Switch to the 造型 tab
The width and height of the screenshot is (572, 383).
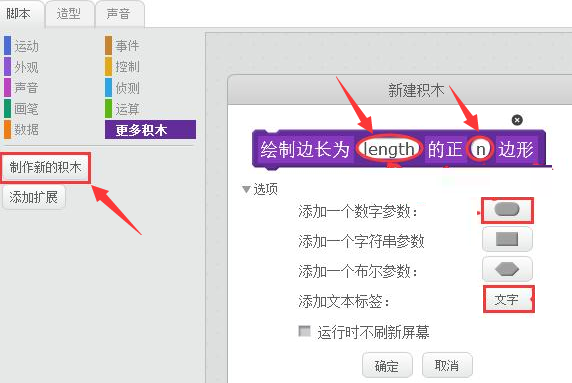[x=69, y=14]
